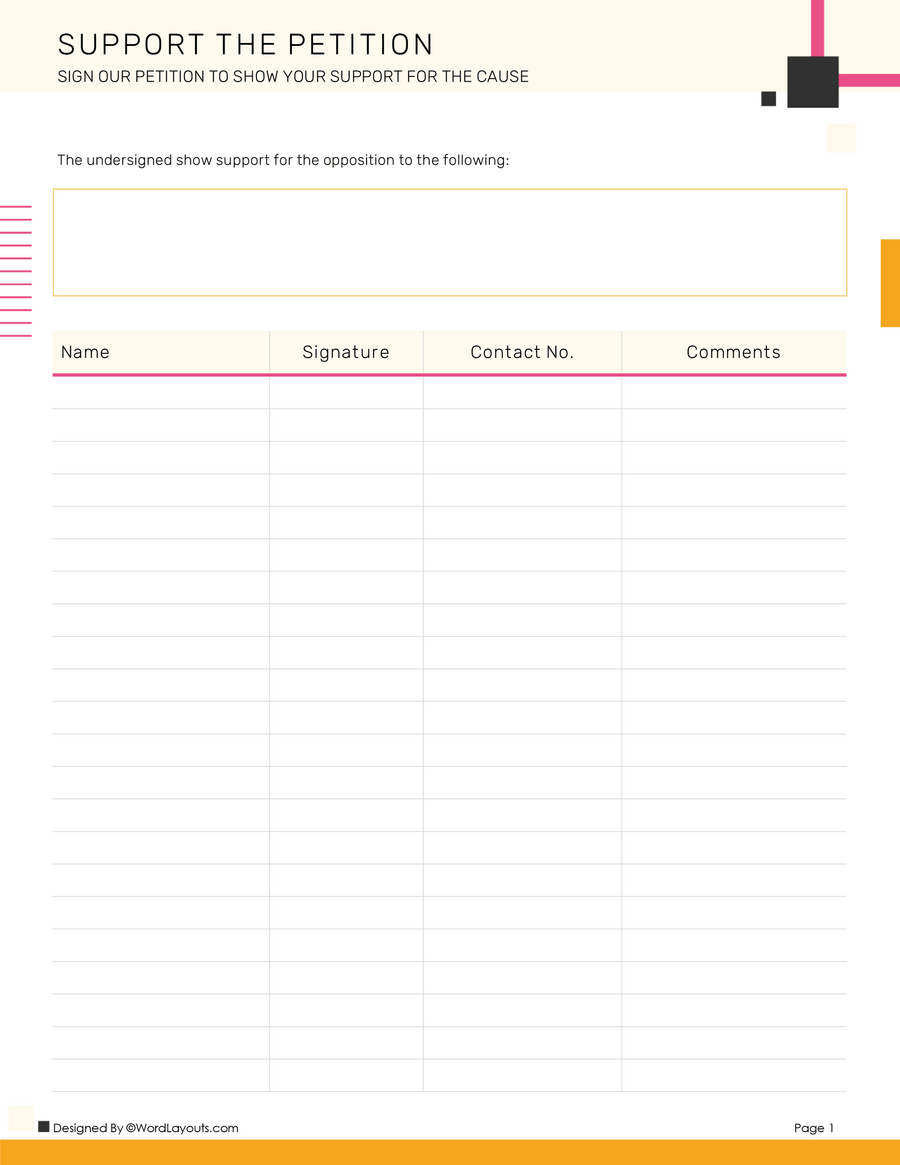Click the petition description text box
The image size is (900, 1165).
(450, 242)
